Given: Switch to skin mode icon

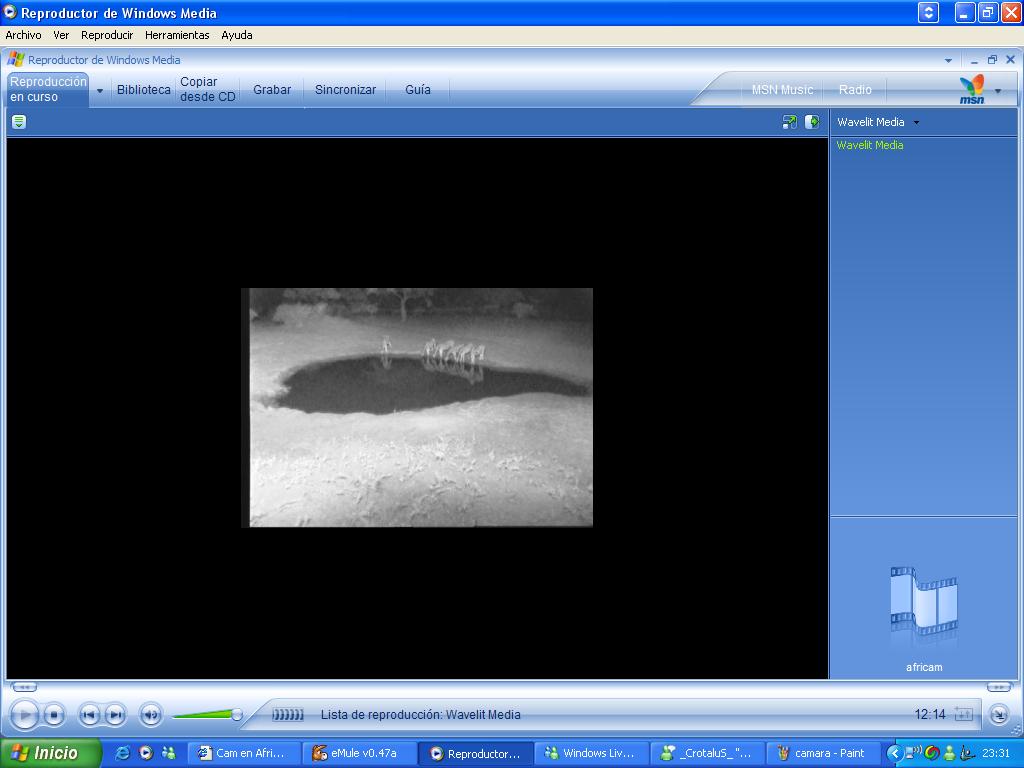Looking at the screenshot, I should [998, 714].
